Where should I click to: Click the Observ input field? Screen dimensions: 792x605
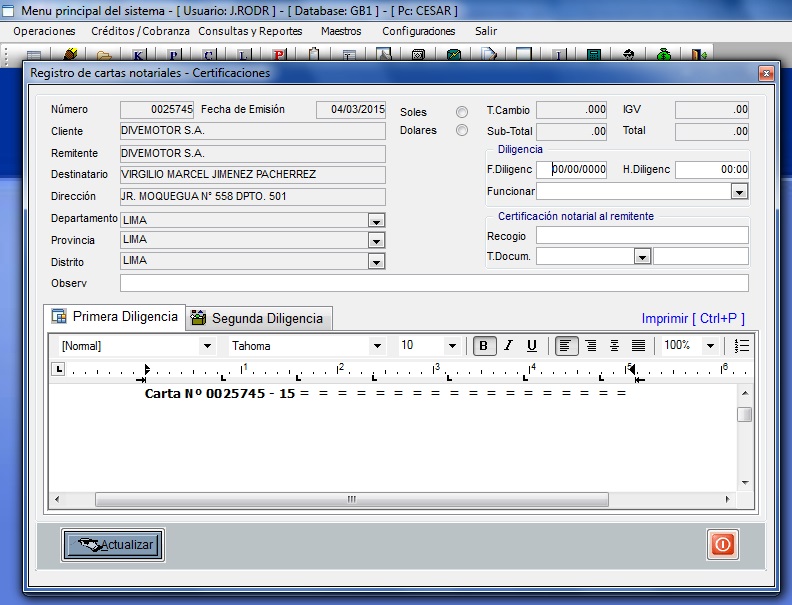click(434, 283)
